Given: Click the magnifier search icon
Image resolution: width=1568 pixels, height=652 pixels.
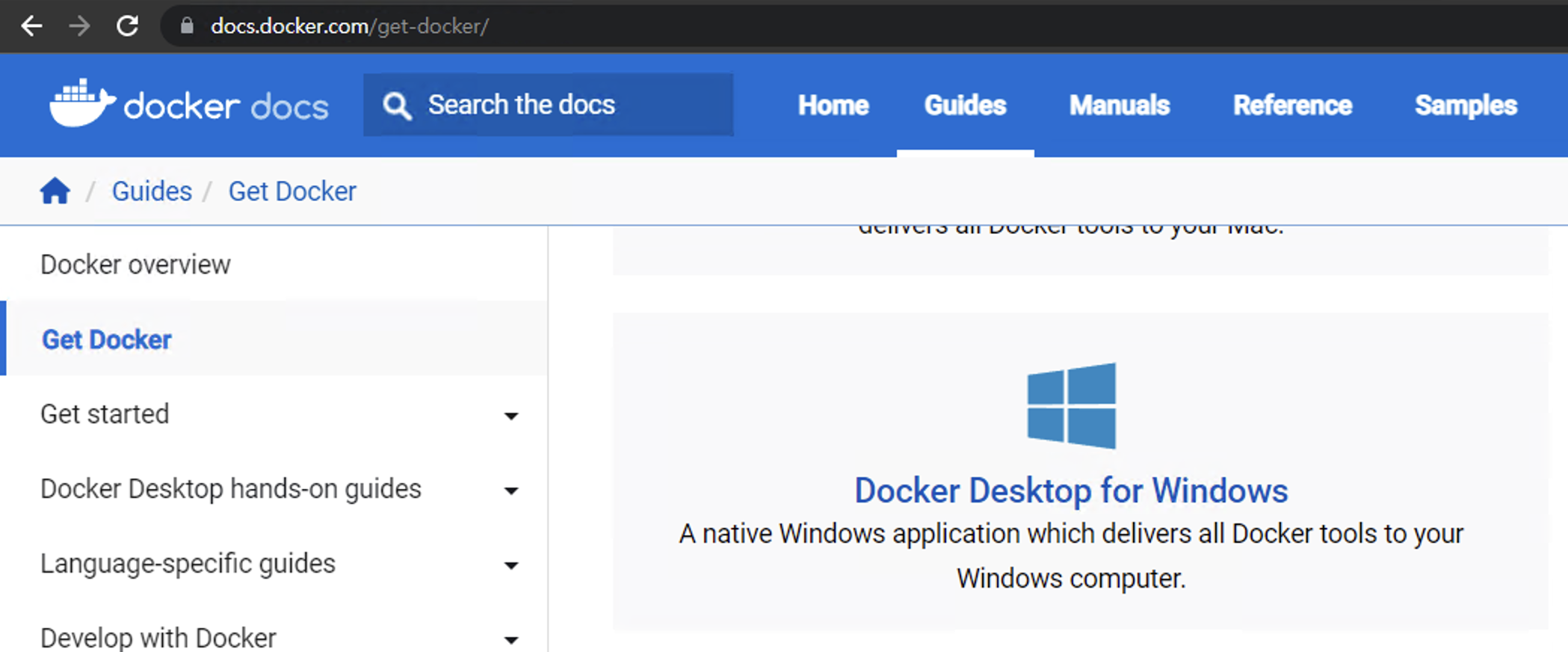Looking at the screenshot, I should [397, 105].
